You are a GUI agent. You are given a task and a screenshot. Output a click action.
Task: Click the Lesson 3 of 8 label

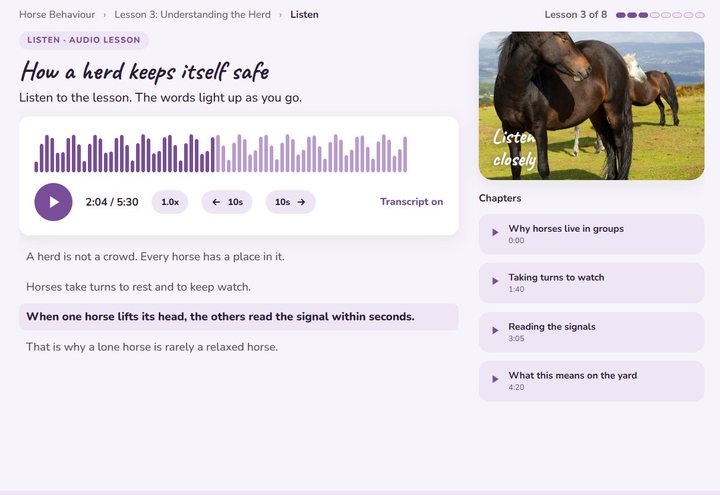pos(576,15)
